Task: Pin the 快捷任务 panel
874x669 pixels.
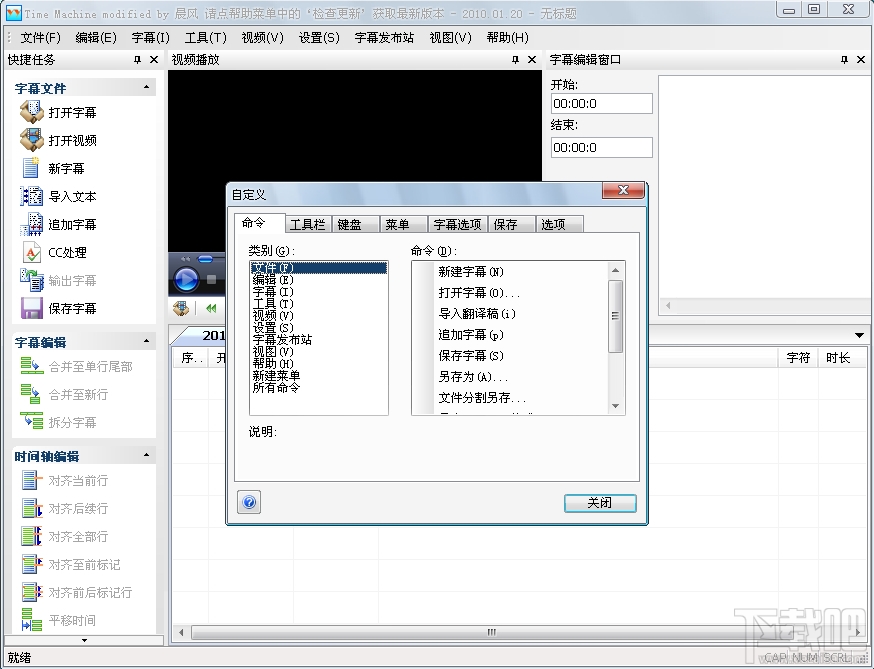Action: click(137, 60)
